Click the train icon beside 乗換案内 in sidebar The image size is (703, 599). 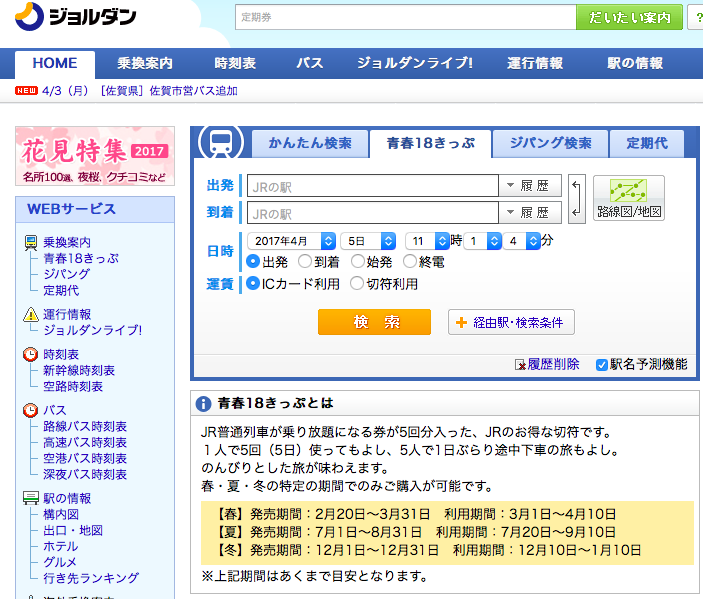(x=31, y=243)
